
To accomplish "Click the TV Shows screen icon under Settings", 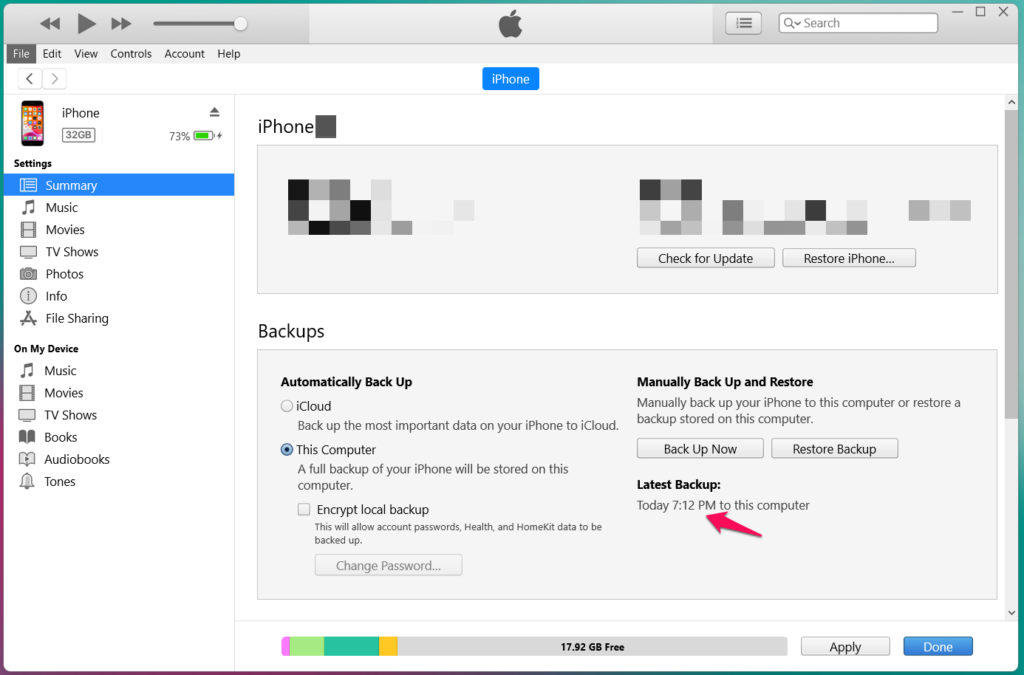I will click(28, 252).
